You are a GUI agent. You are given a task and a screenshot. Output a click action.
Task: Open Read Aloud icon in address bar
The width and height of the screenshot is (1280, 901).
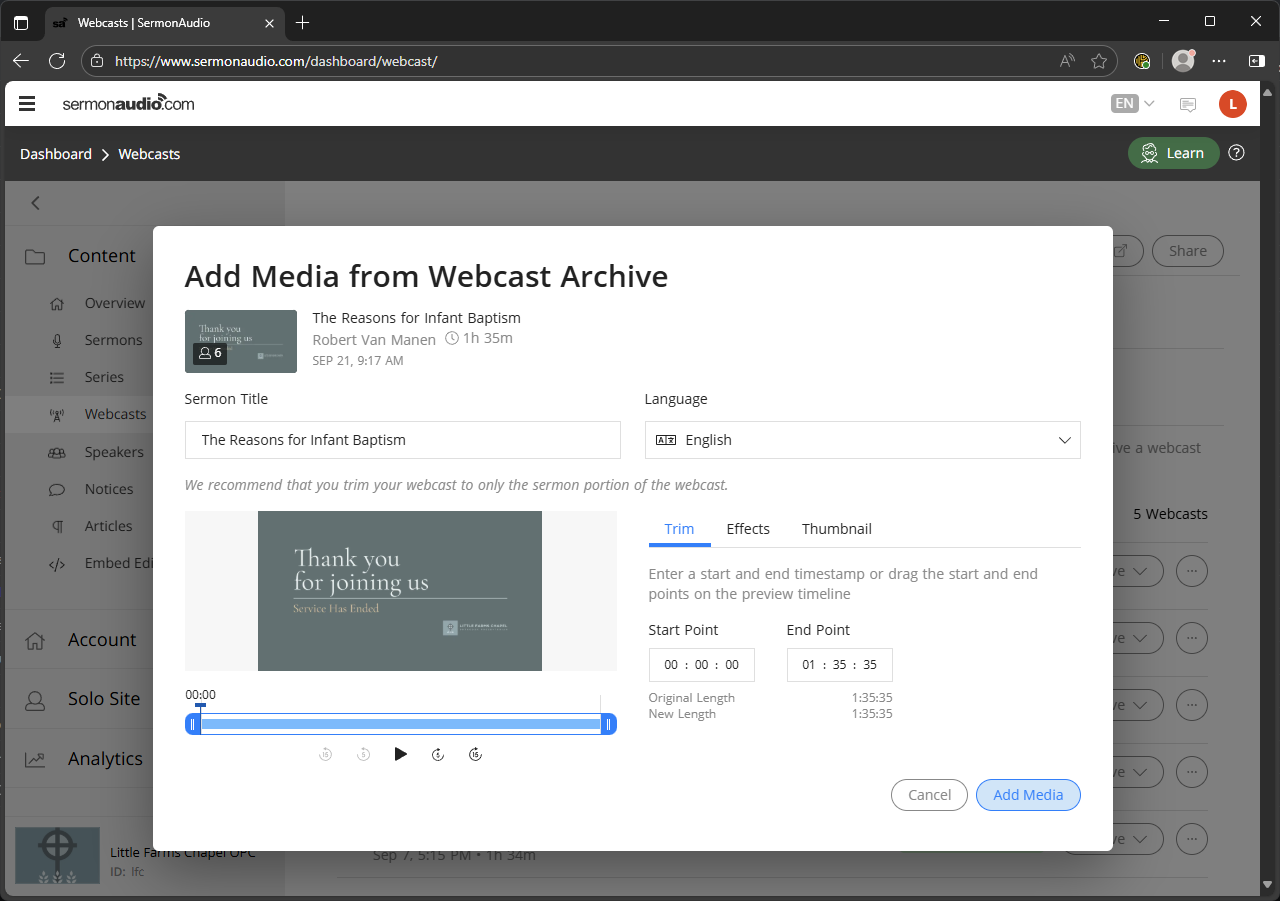(1067, 61)
